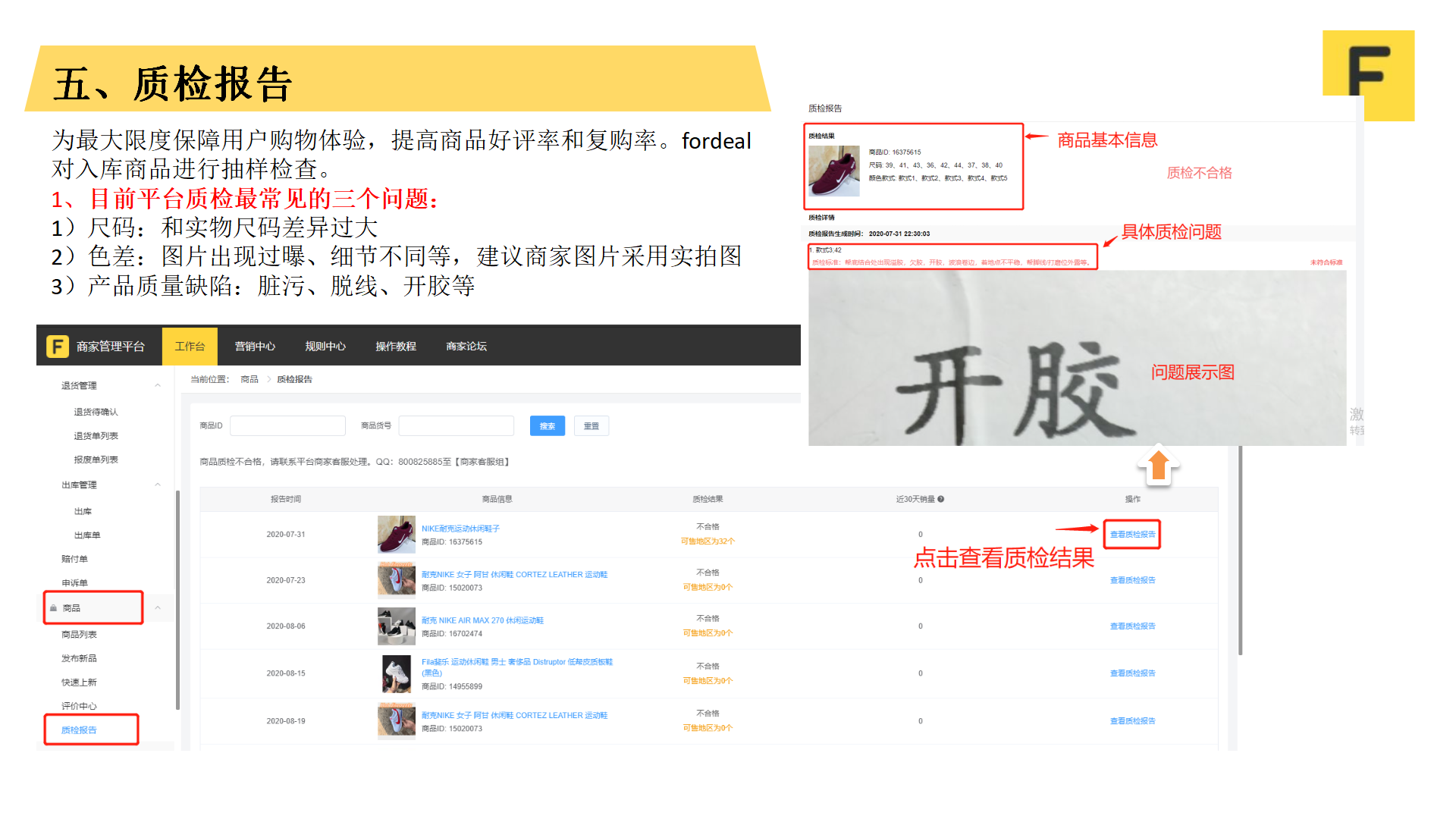Open 商品列表 in the sidebar
Image resolution: width=1456 pixels, height=819 pixels.
79,635
